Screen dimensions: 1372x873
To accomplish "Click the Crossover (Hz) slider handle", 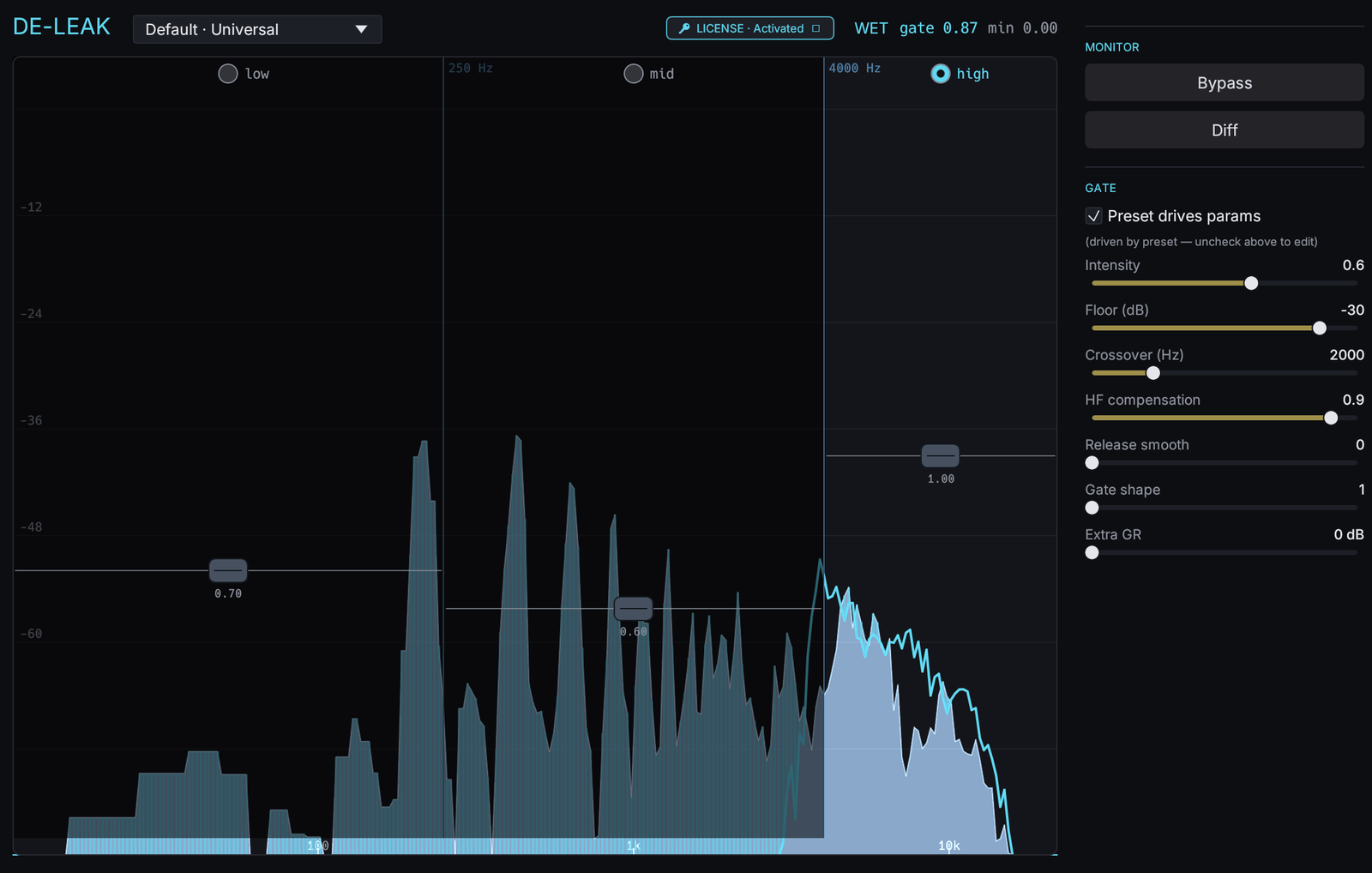I will click(x=1153, y=373).
